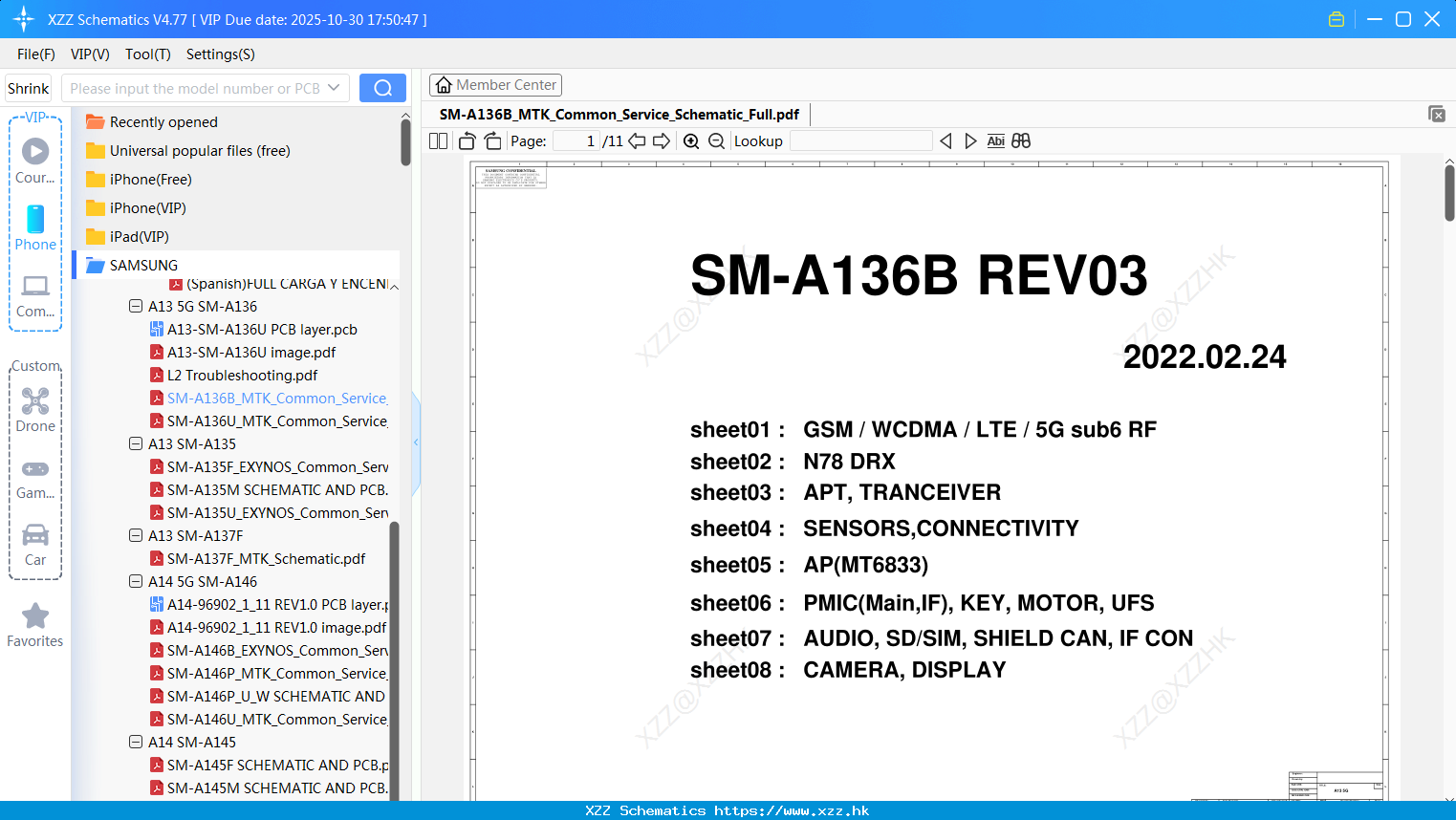Open the iPhone(VIP) folder
Screen dimensions: 1456x820
pyautogui.click(x=136, y=208)
